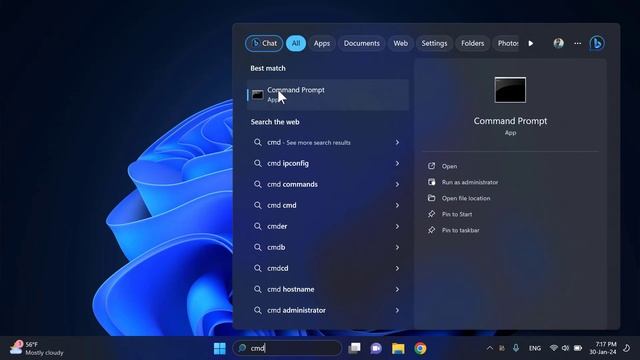Click the large Command Prompt preview thumbnail

click(510, 90)
